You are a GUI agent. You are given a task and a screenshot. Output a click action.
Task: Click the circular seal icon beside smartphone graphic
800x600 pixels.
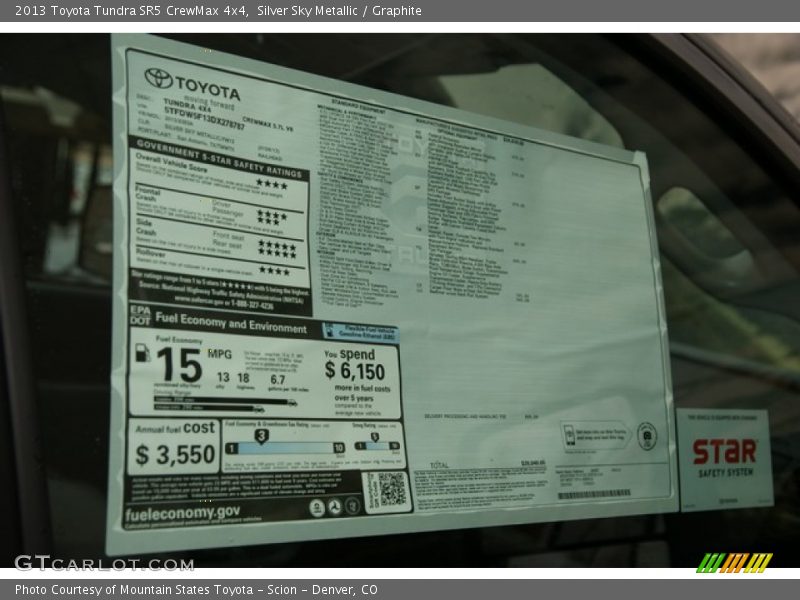point(646,436)
